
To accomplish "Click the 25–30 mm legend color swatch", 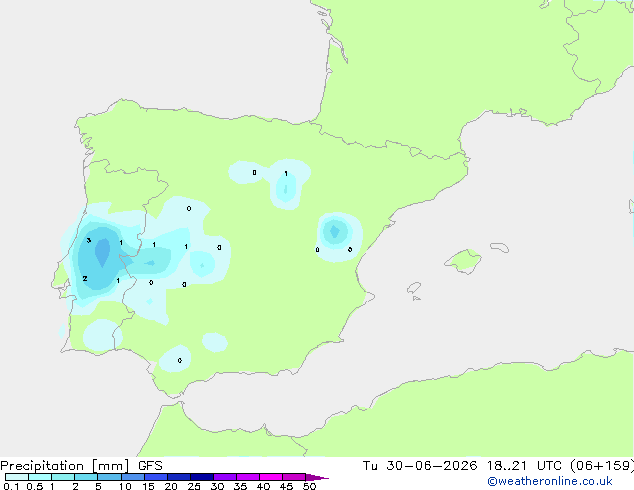I will pos(202,477).
